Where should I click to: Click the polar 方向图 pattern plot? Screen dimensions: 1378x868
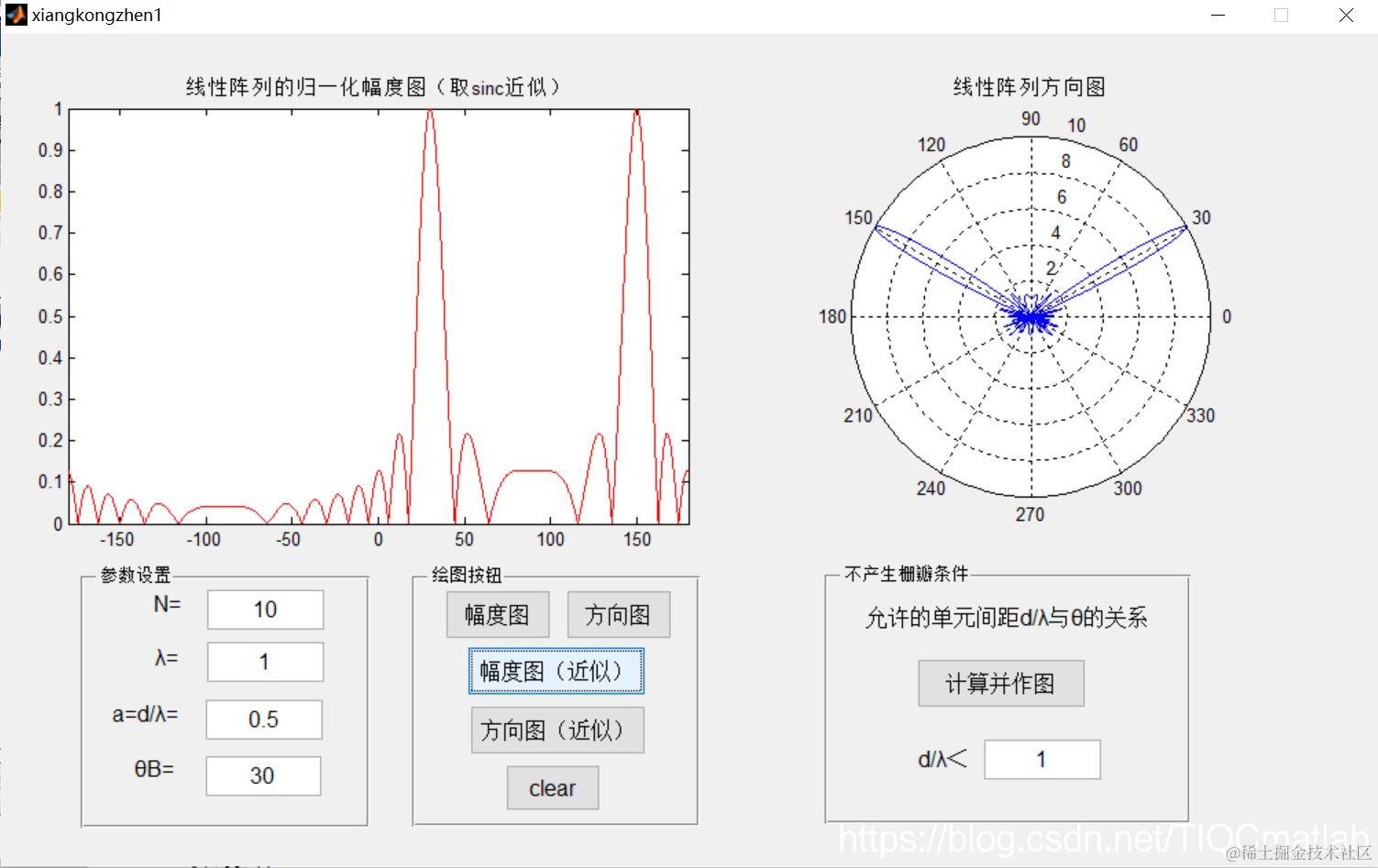coord(1030,316)
